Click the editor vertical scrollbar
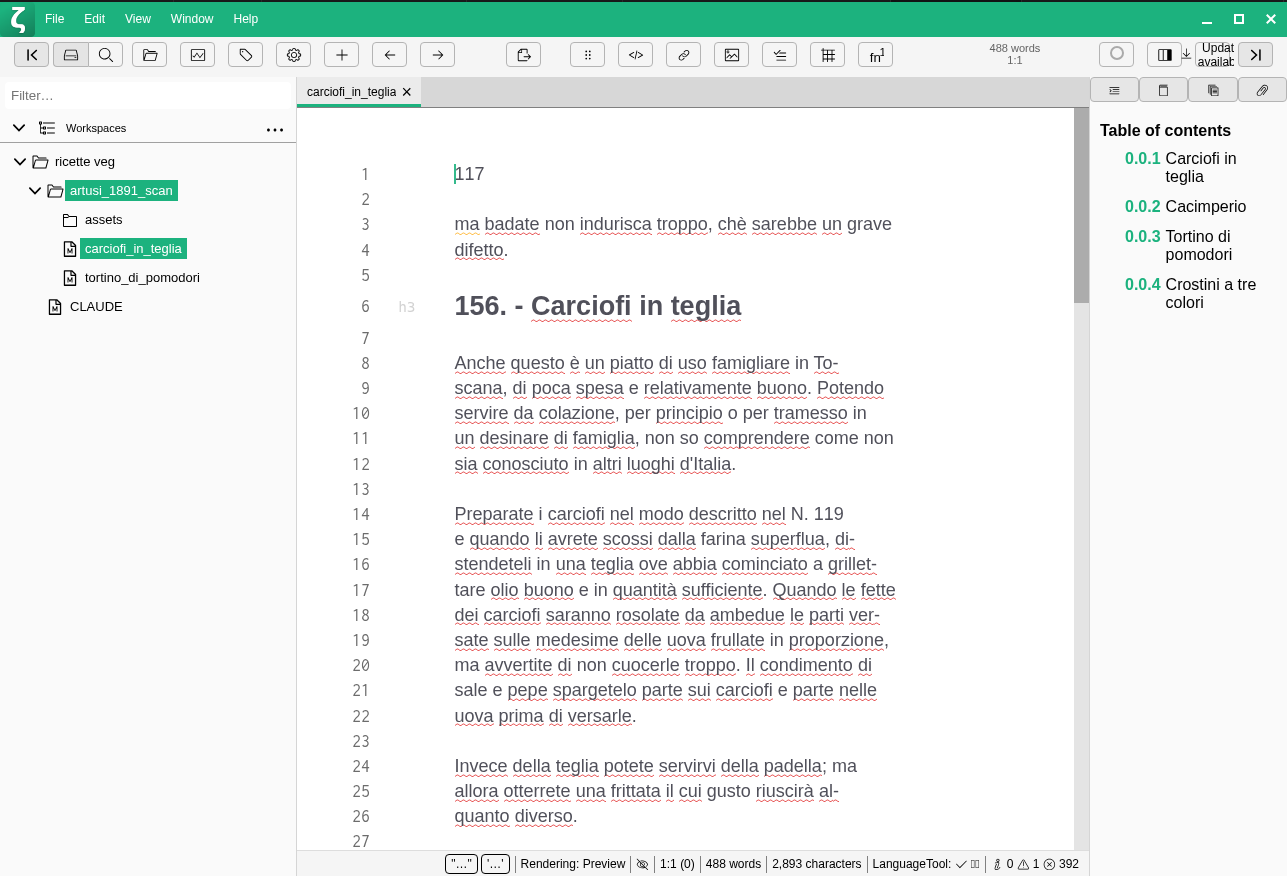The height and width of the screenshot is (876, 1287). pos(1081,206)
